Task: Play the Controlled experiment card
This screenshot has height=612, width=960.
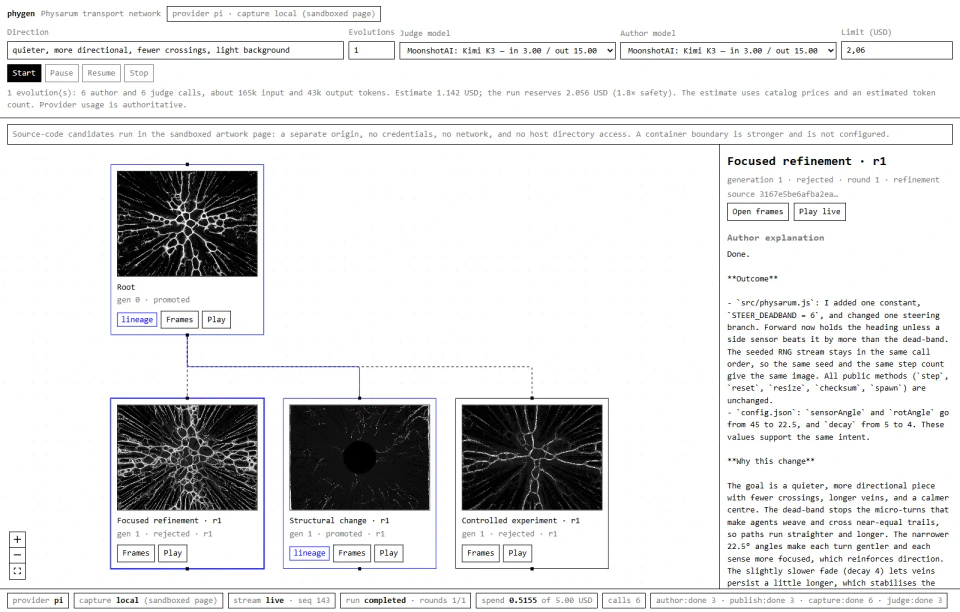Action: (517, 553)
